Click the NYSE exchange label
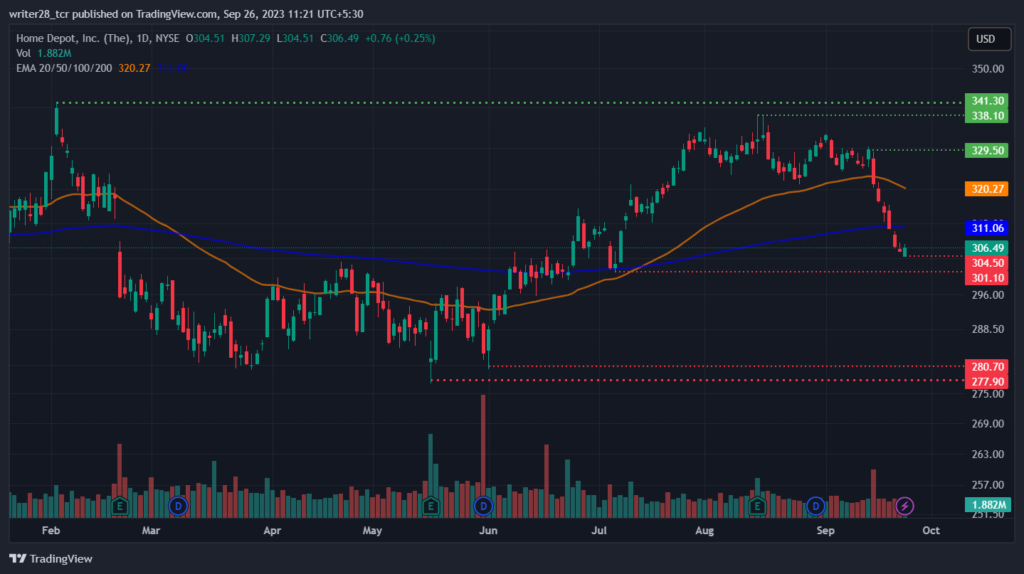This screenshot has width=1024, height=574. [x=167, y=39]
